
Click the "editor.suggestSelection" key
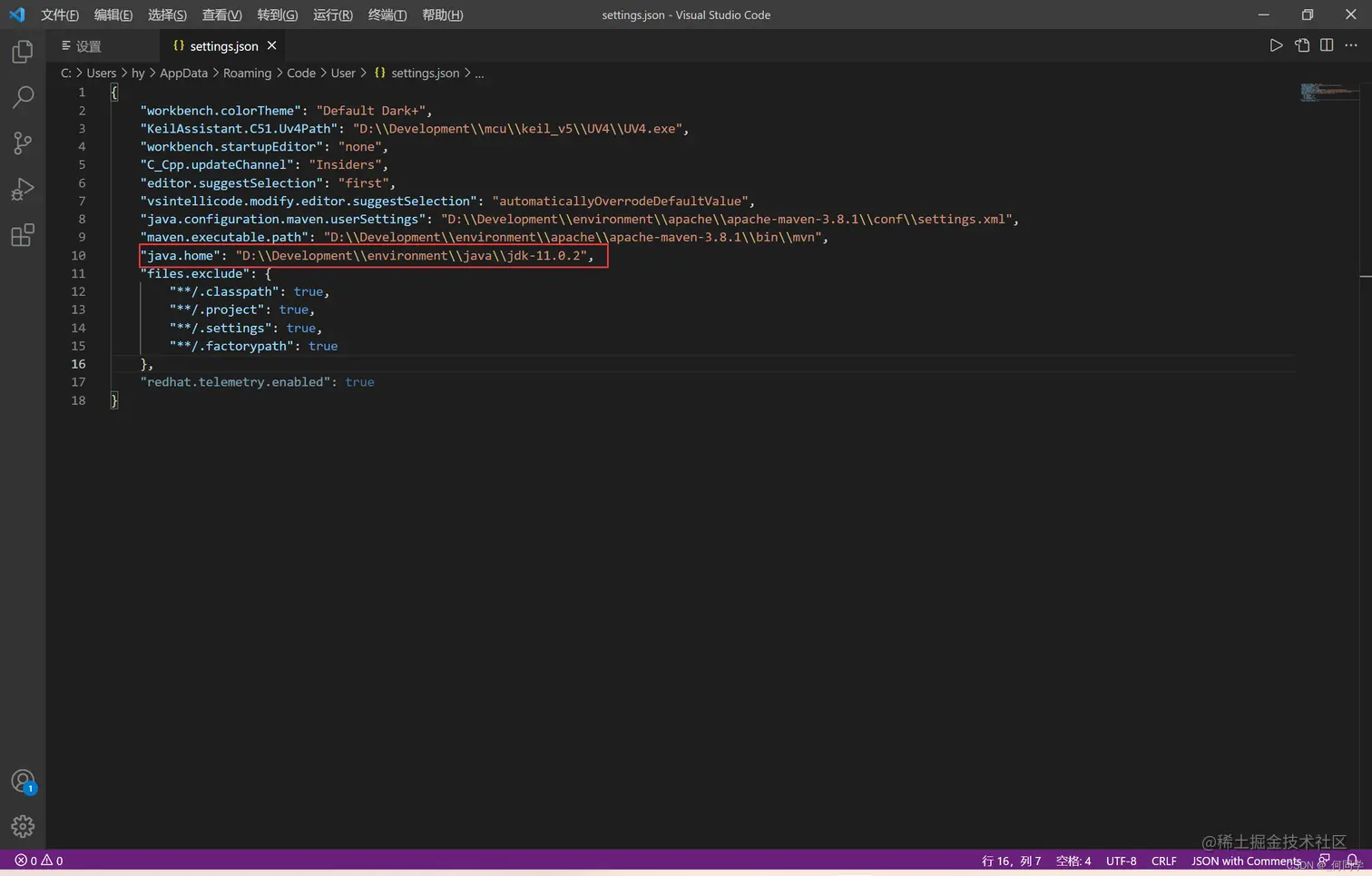click(231, 183)
